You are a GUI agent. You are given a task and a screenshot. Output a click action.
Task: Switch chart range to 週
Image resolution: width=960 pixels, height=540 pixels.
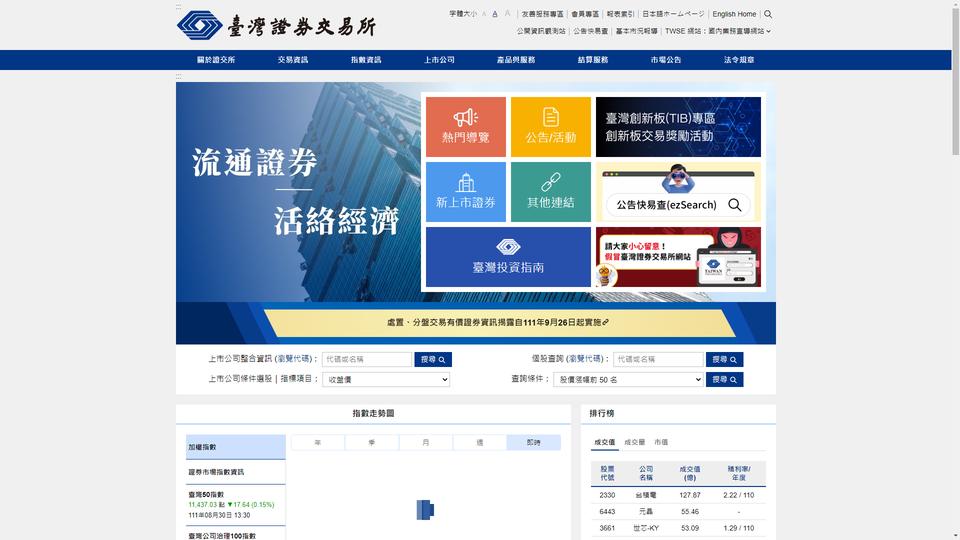pyautogui.click(x=479, y=443)
